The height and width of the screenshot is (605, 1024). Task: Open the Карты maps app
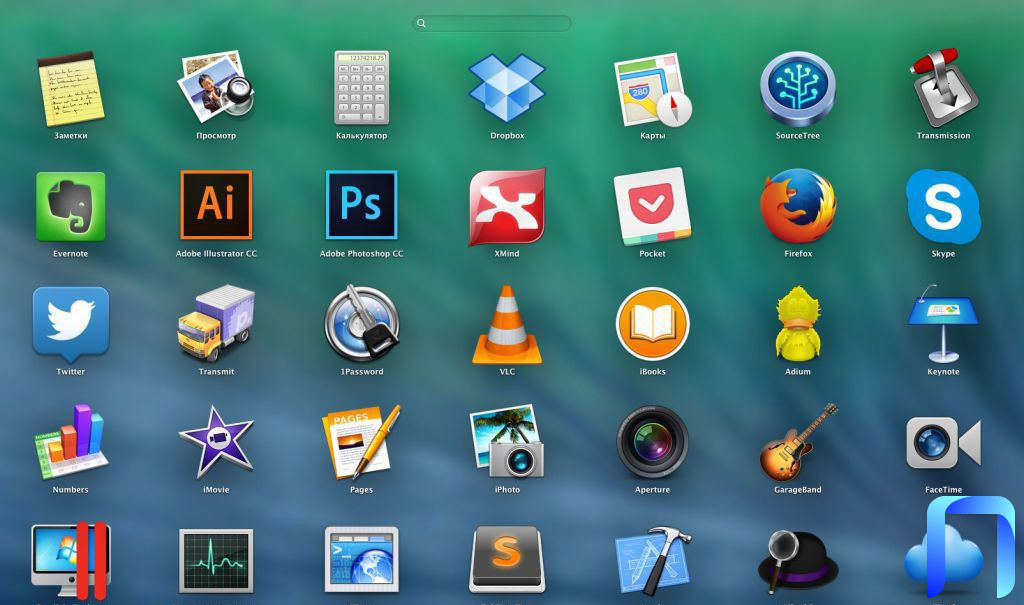point(652,90)
